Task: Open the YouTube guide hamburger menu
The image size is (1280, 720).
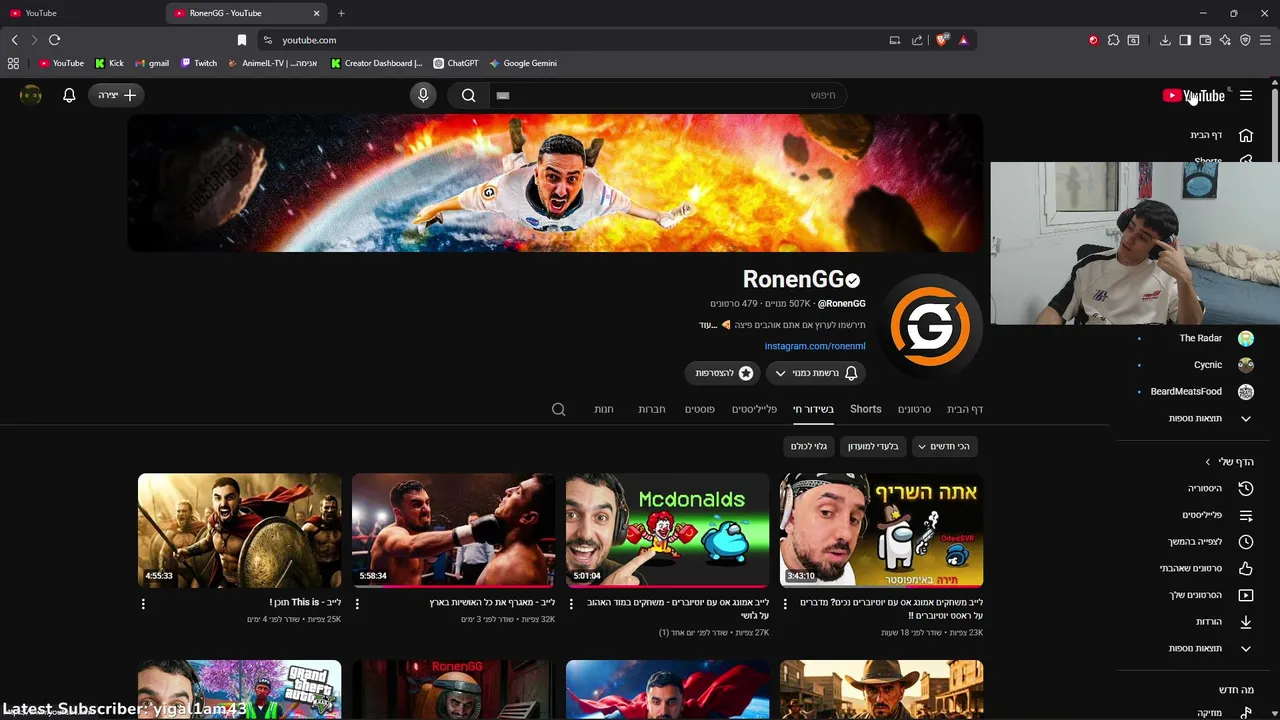Action: click(1246, 96)
